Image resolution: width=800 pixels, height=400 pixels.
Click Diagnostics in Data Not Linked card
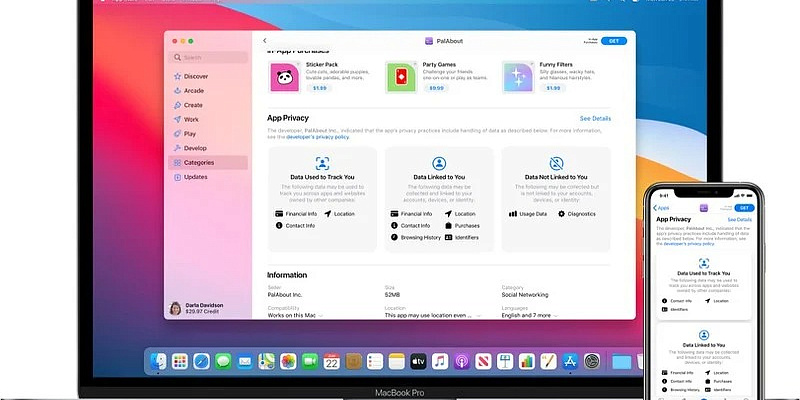tap(577, 214)
